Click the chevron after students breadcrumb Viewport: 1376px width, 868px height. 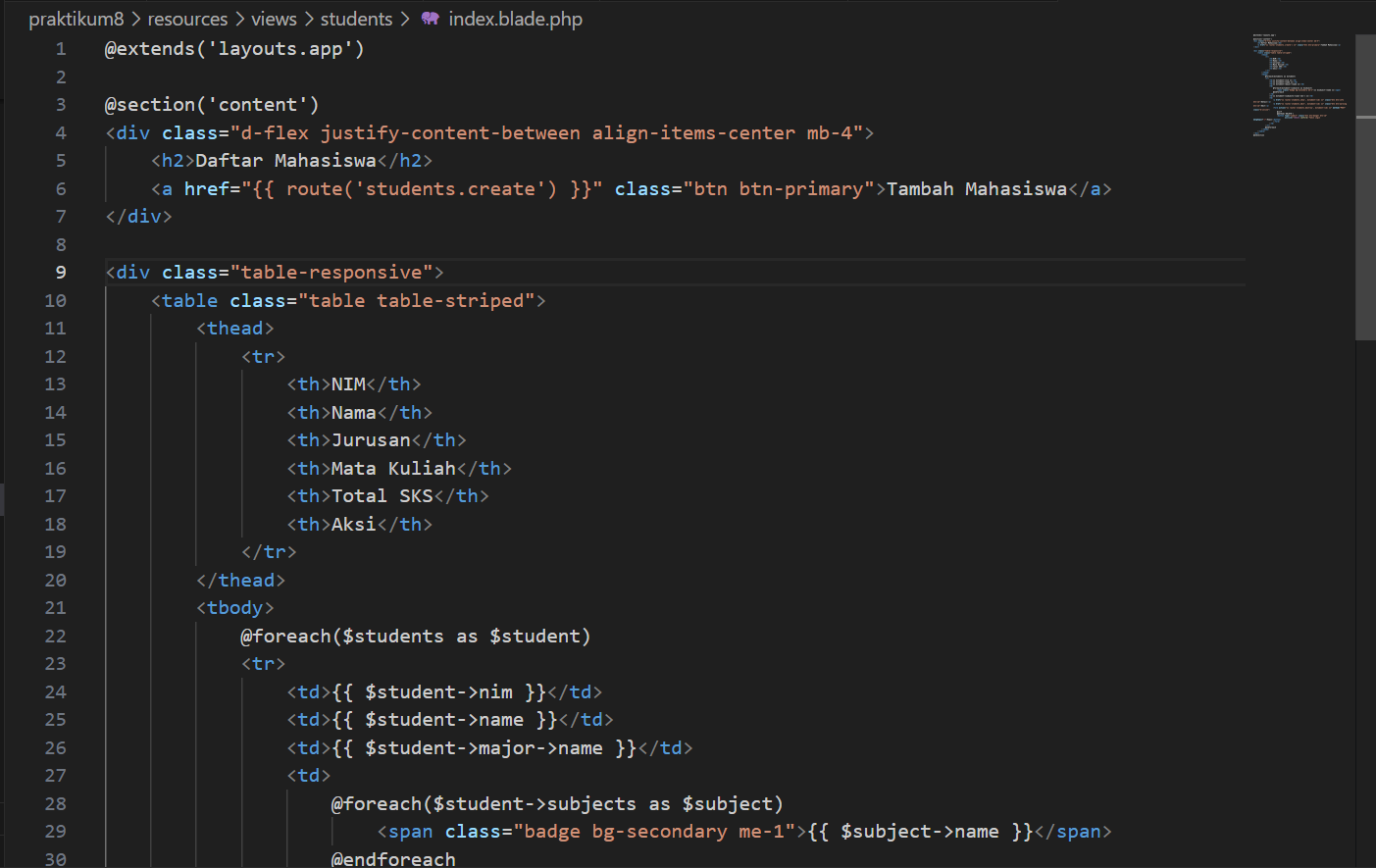(405, 19)
